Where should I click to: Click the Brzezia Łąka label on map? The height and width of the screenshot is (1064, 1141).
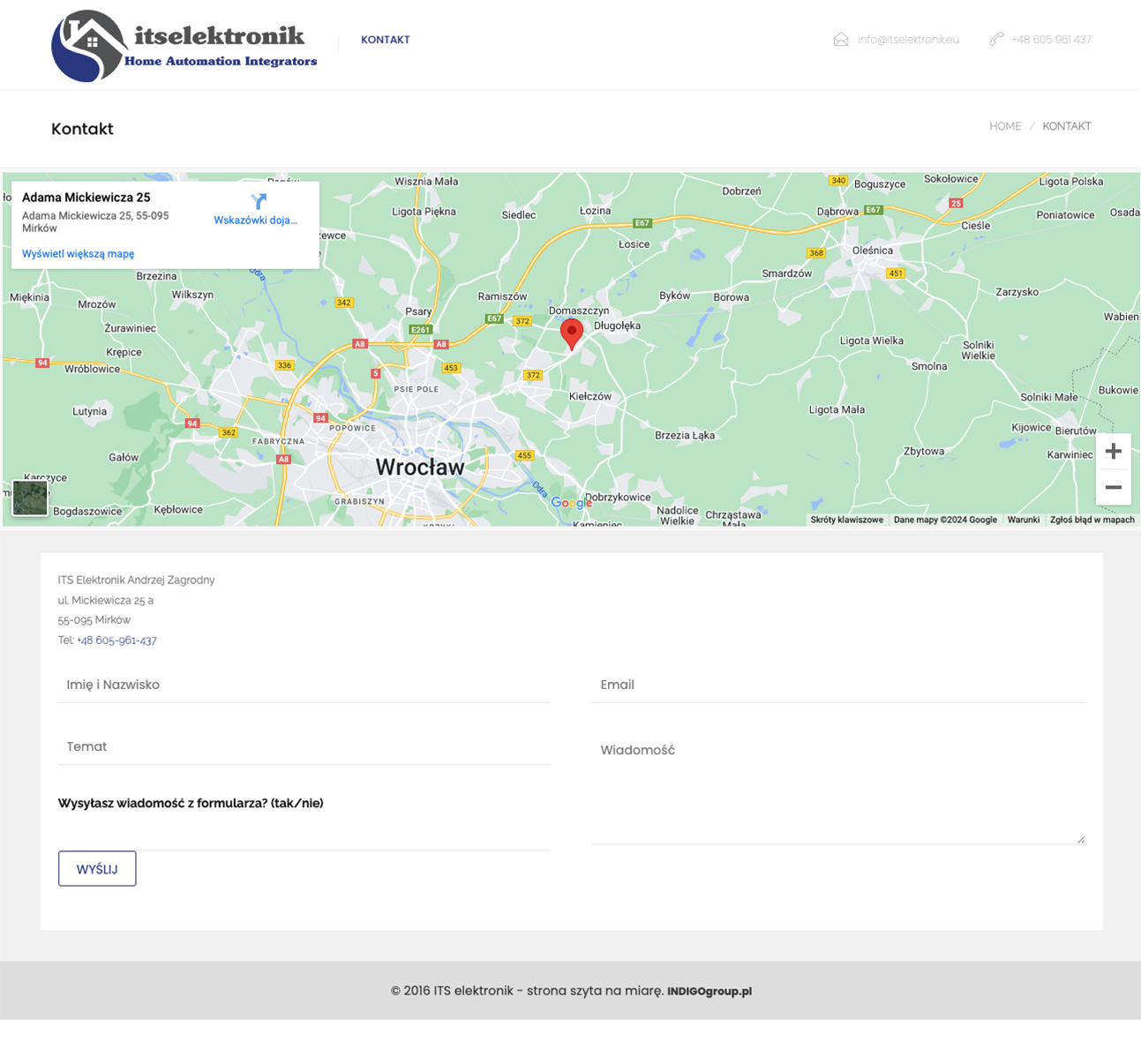click(685, 435)
